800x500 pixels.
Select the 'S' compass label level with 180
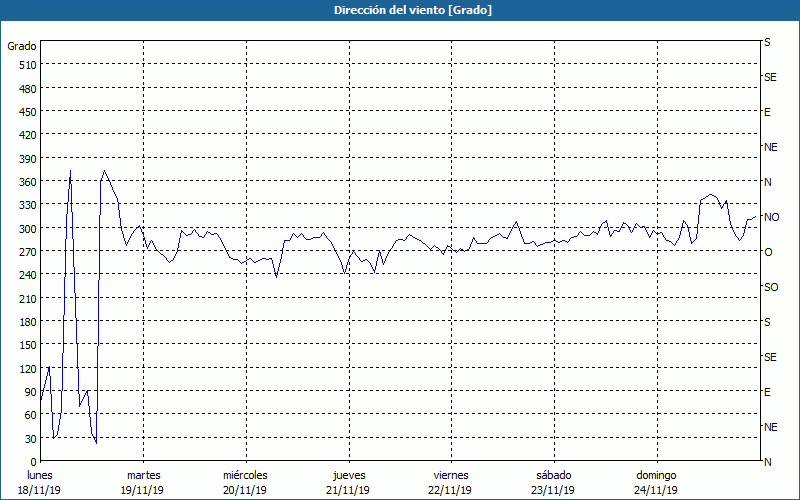point(767,322)
